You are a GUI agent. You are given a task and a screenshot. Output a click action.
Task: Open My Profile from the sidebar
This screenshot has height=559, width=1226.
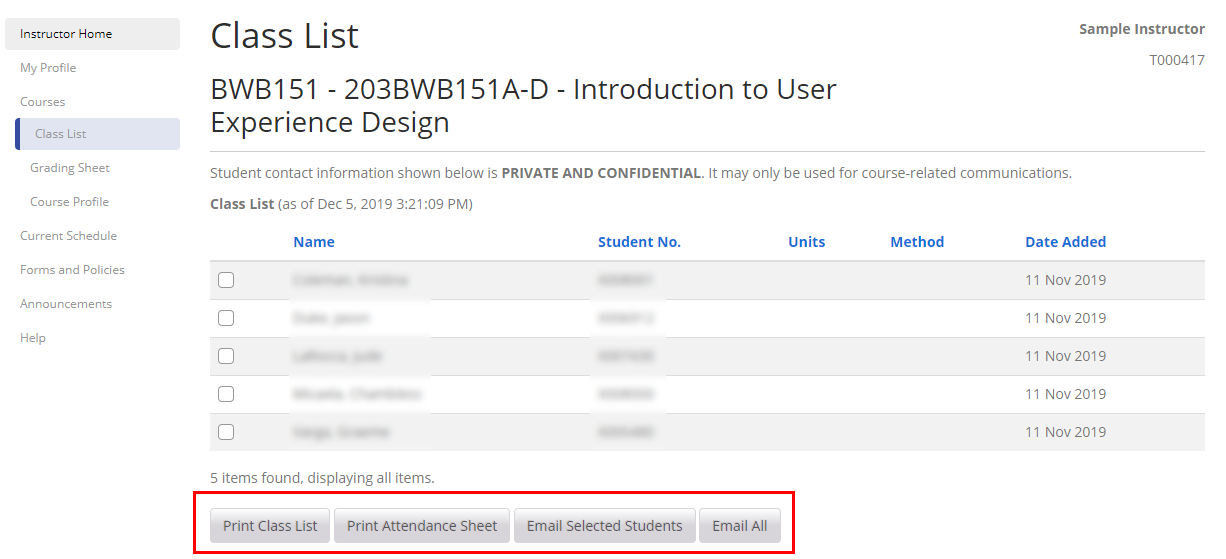click(48, 68)
